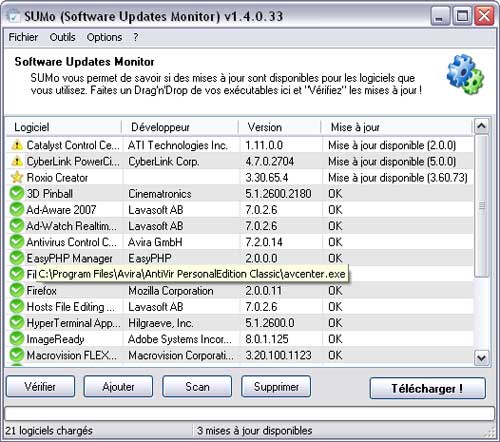Click green check icon for EasyPHP Manager
Screen dimensions: 500x442
point(17,258)
